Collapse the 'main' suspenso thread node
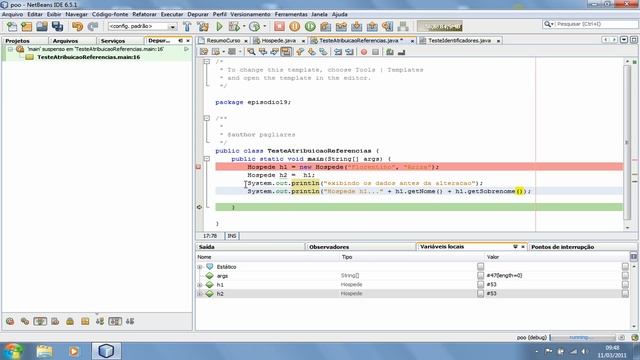The width and height of the screenshot is (640, 360). (11, 49)
